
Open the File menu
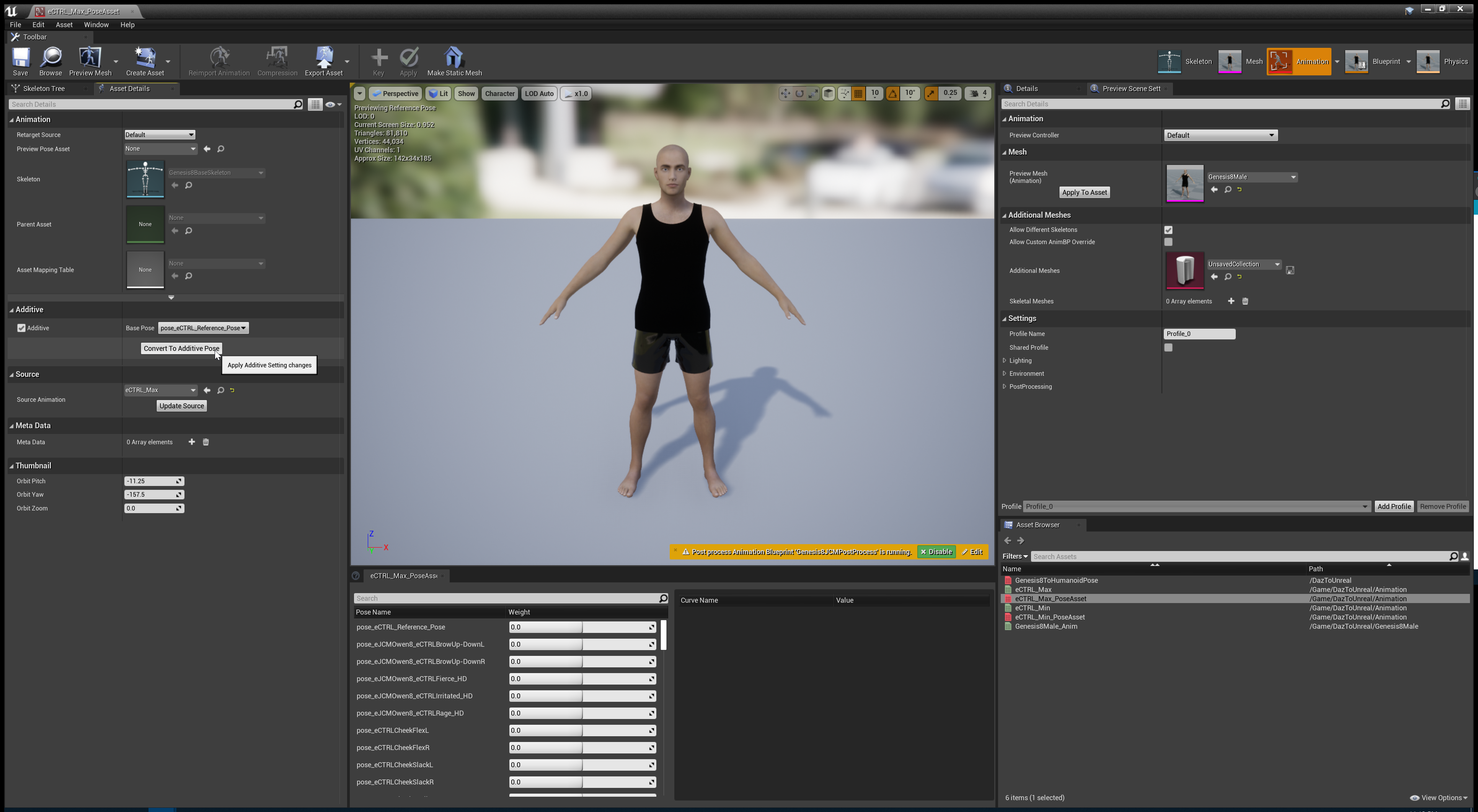tap(15, 24)
